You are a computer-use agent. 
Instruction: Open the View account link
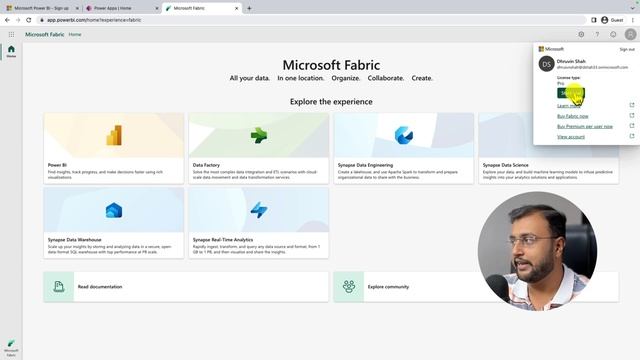pos(571,136)
